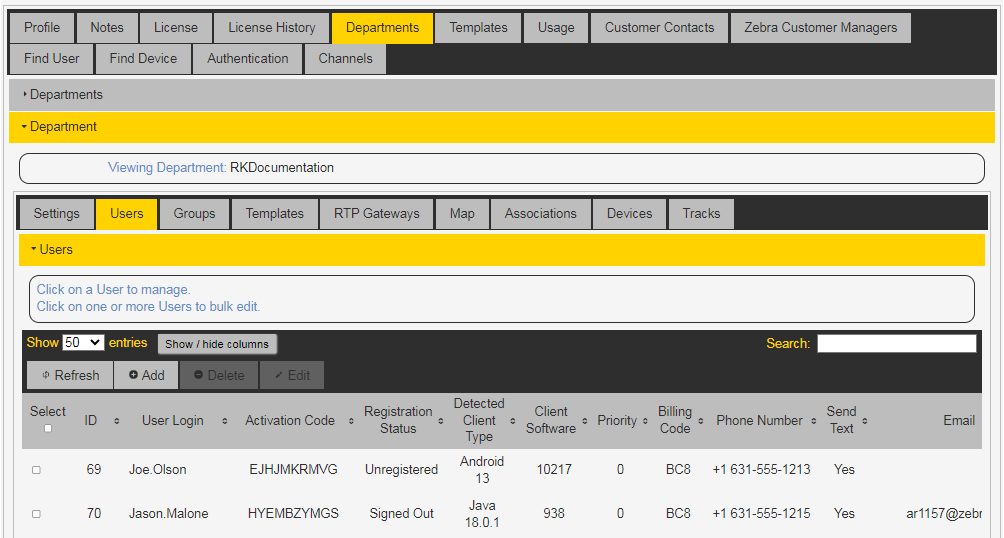Open the Show entries count dropdown
The width and height of the screenshot is (1004, 538).
click(83, 343)
